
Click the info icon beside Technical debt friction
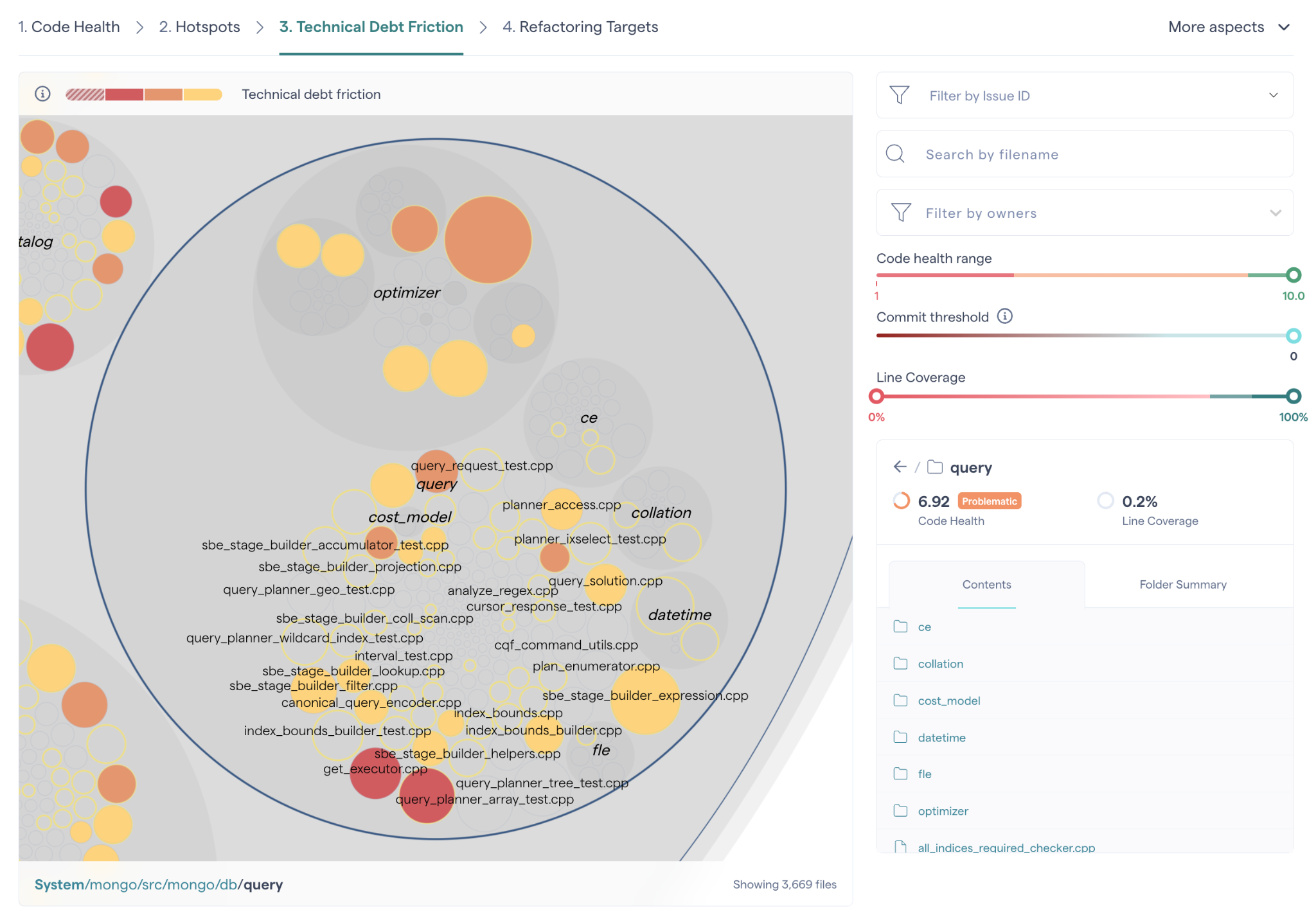42,94
